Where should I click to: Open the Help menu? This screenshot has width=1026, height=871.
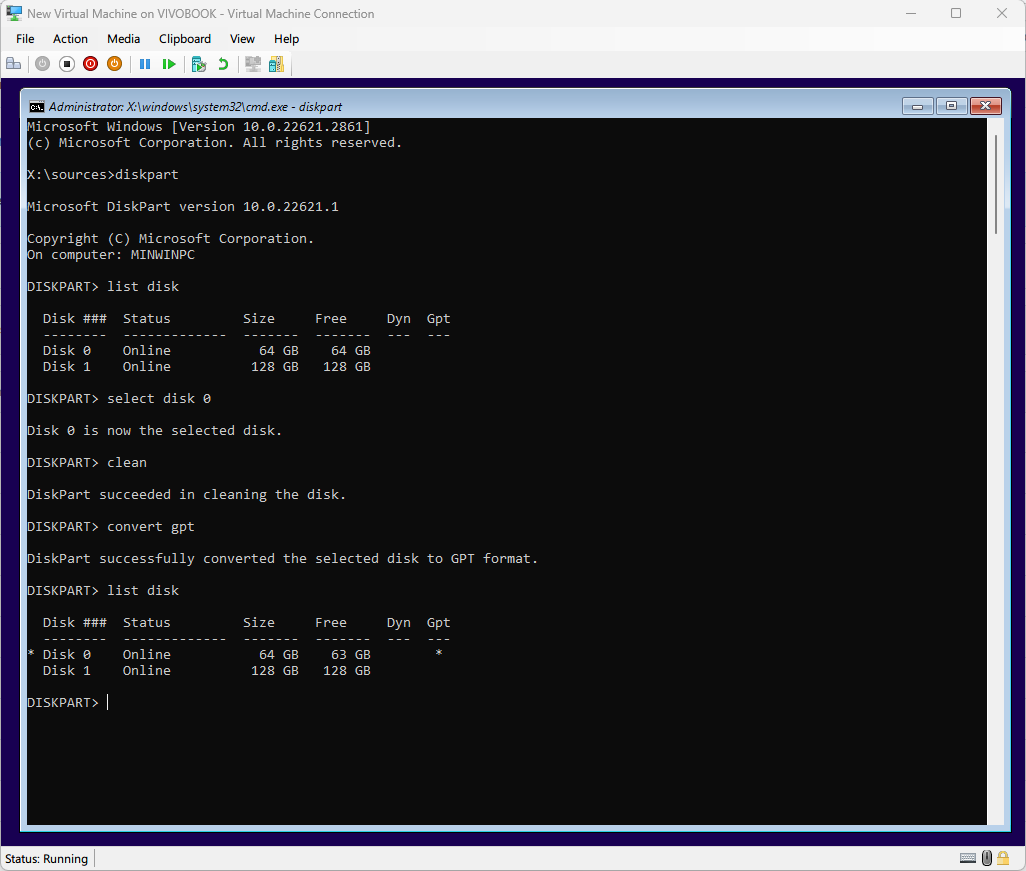286,39
